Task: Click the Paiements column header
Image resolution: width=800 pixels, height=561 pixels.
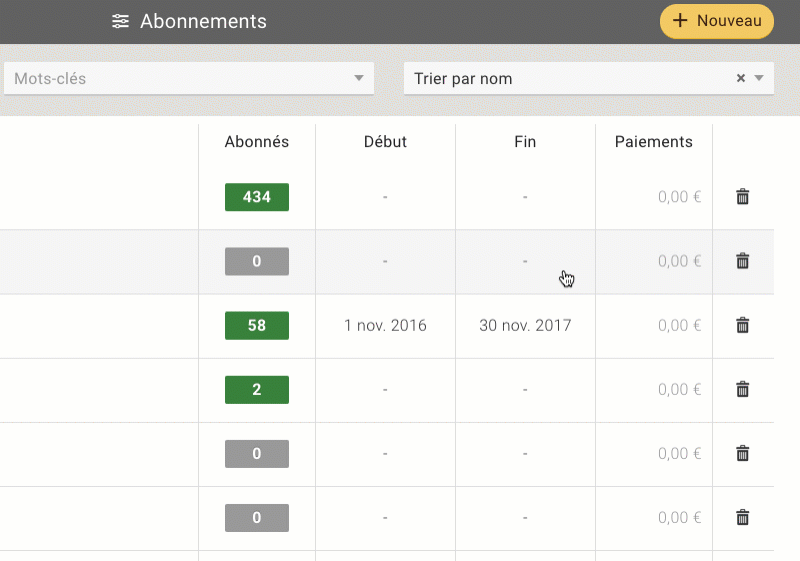Action: [x=654, y=142]
